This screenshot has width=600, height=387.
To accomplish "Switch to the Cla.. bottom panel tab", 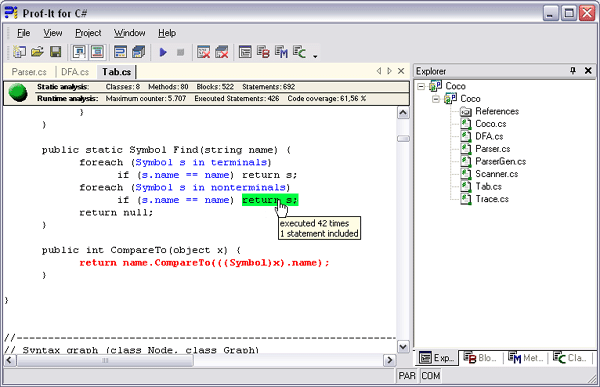I will click(570, 358).
